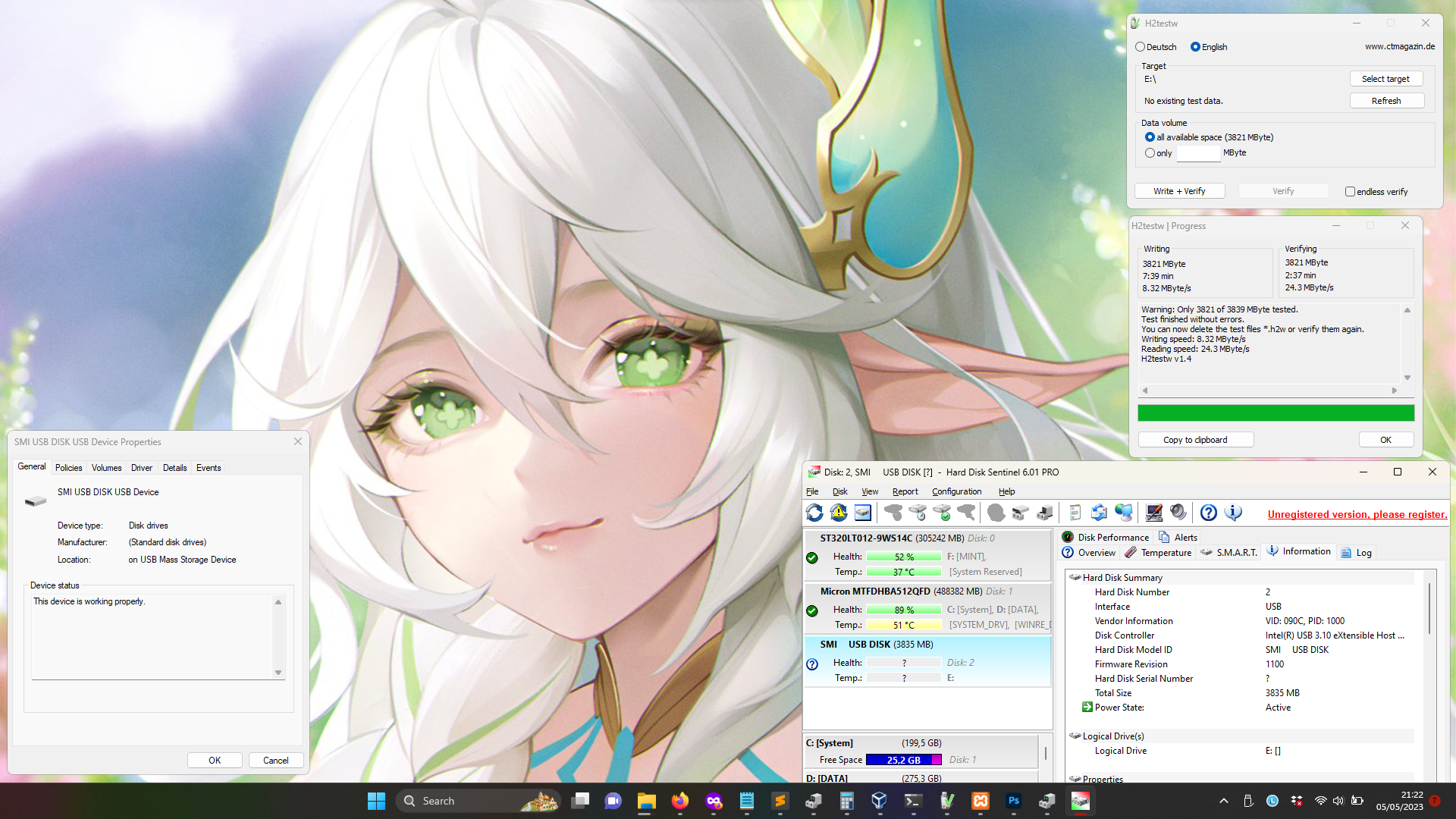1456x819 pixels.
Task: Open File Explorer from the taskbar
Action: pos(646,801)
